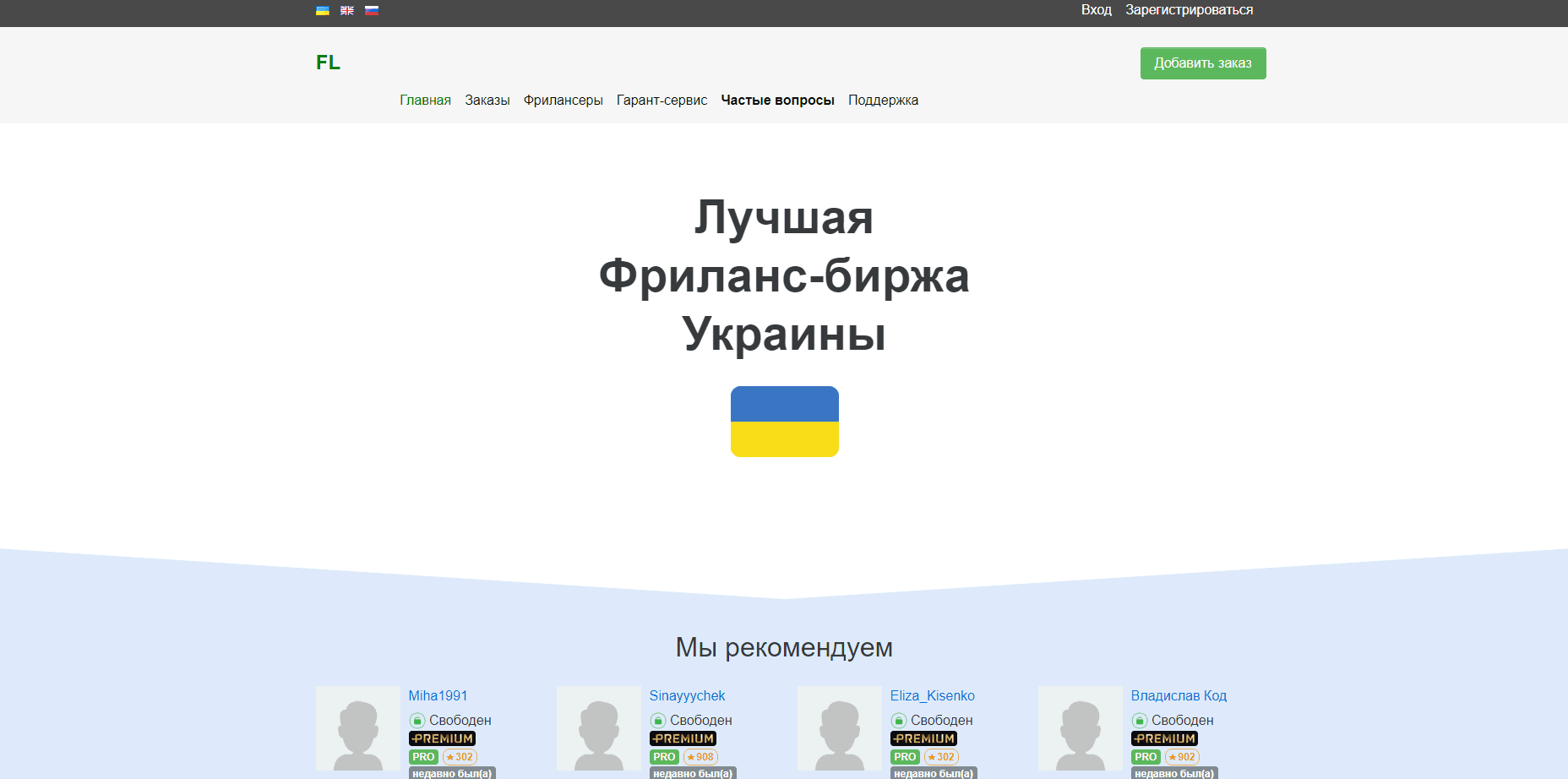
Task: Click the FL logo
Action: pyautogui.click(x=328, y=63)
